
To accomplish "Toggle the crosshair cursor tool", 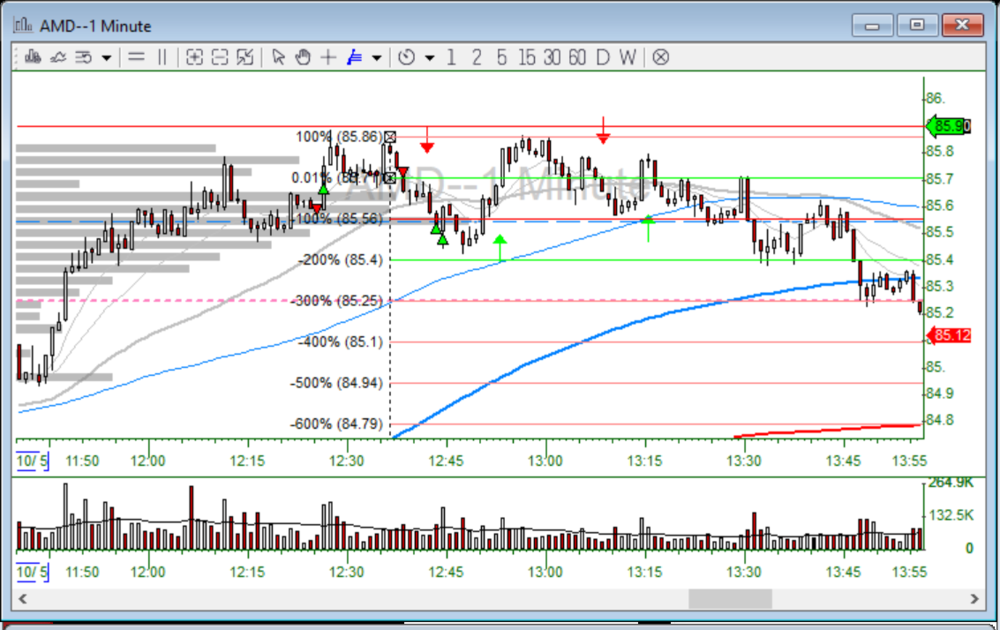I will tap(328, 57).
